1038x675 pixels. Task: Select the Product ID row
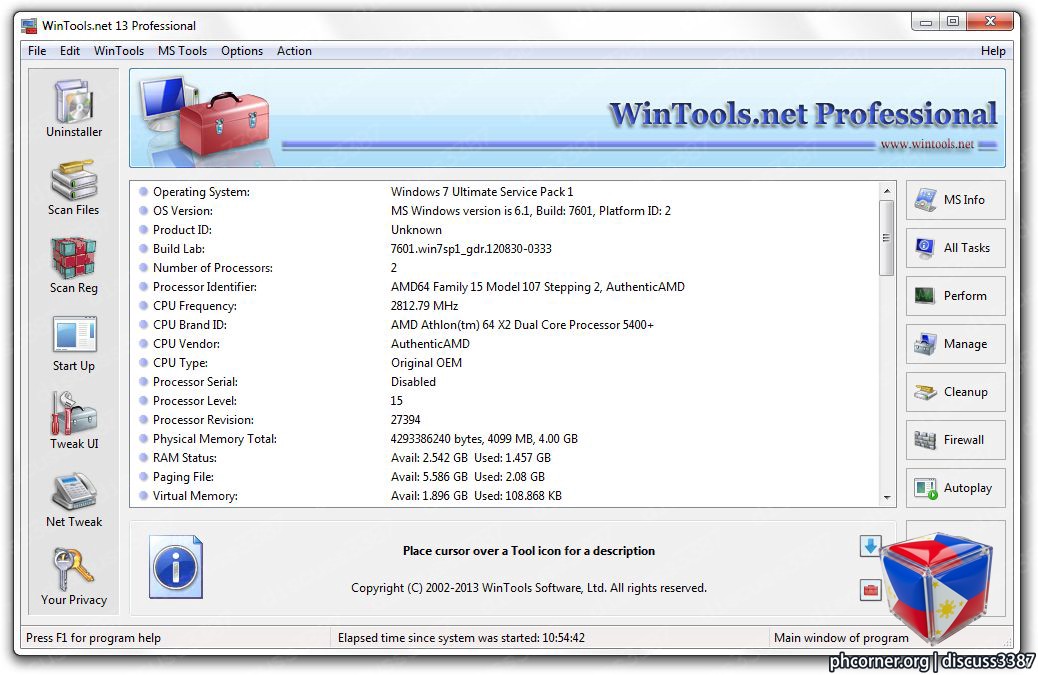(504, 230)
